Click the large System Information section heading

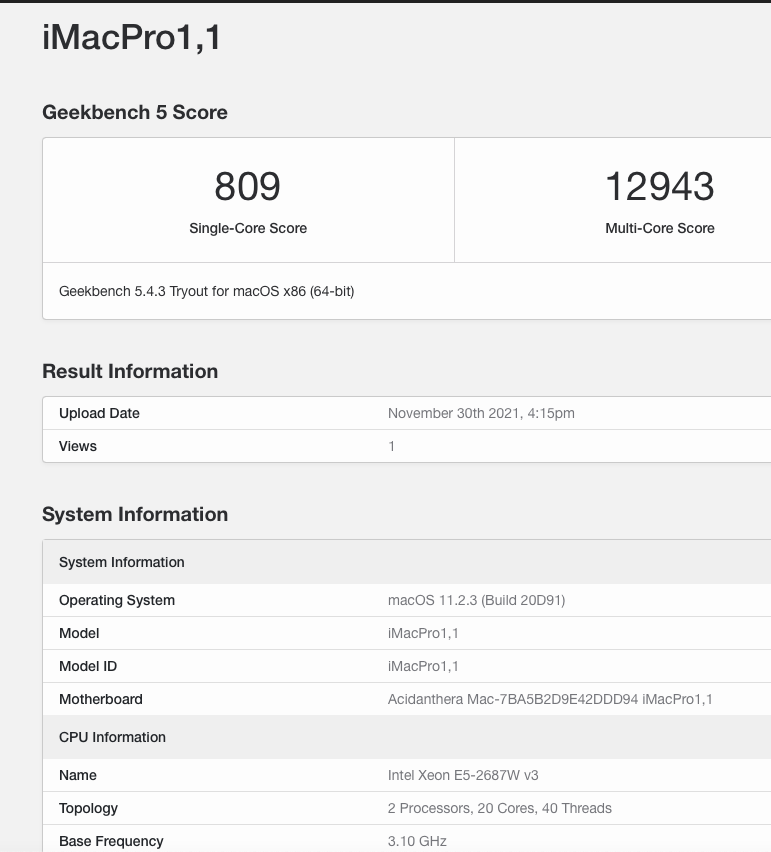135,515
